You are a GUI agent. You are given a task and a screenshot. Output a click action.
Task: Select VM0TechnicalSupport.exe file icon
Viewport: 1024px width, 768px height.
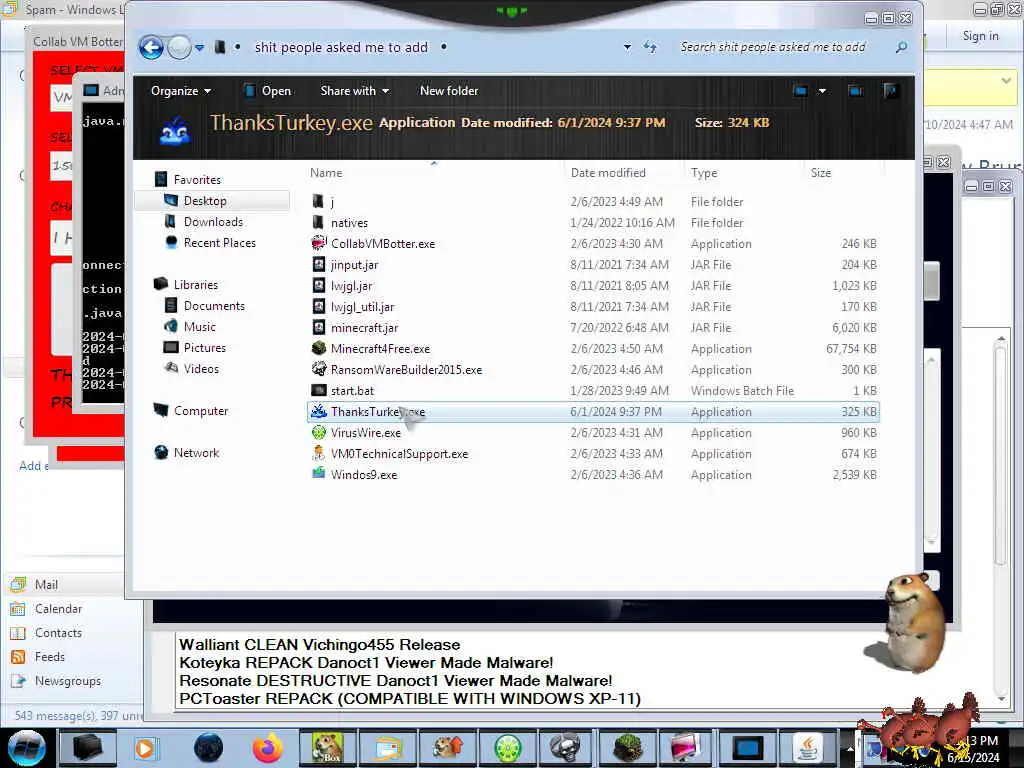pos(319,453)
